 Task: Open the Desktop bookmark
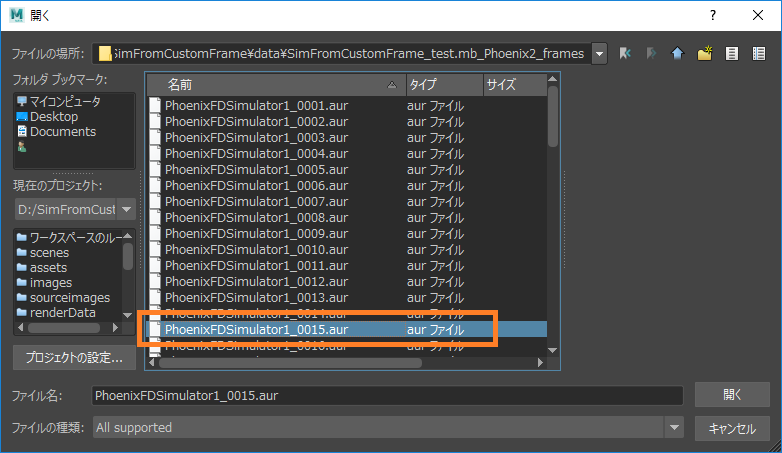click(x=47, y=117)
